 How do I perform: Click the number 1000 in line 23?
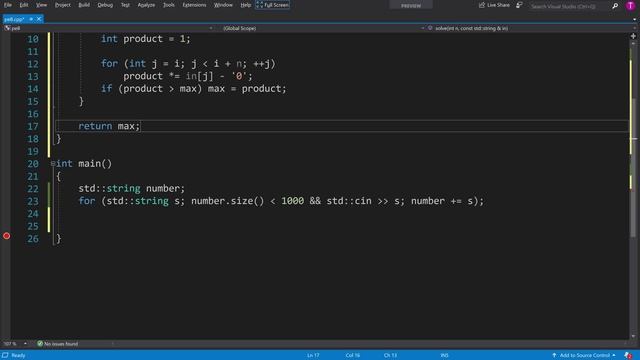pyautogui.click(x=292, y=201)
